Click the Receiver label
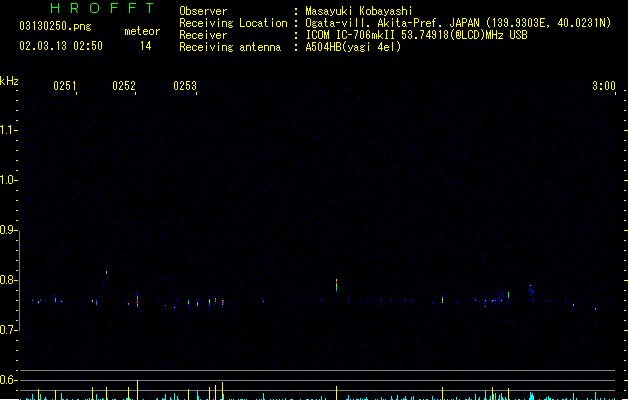Image resolution: width=629 pixels, height=400 pixels. click(x=203, y=35)
